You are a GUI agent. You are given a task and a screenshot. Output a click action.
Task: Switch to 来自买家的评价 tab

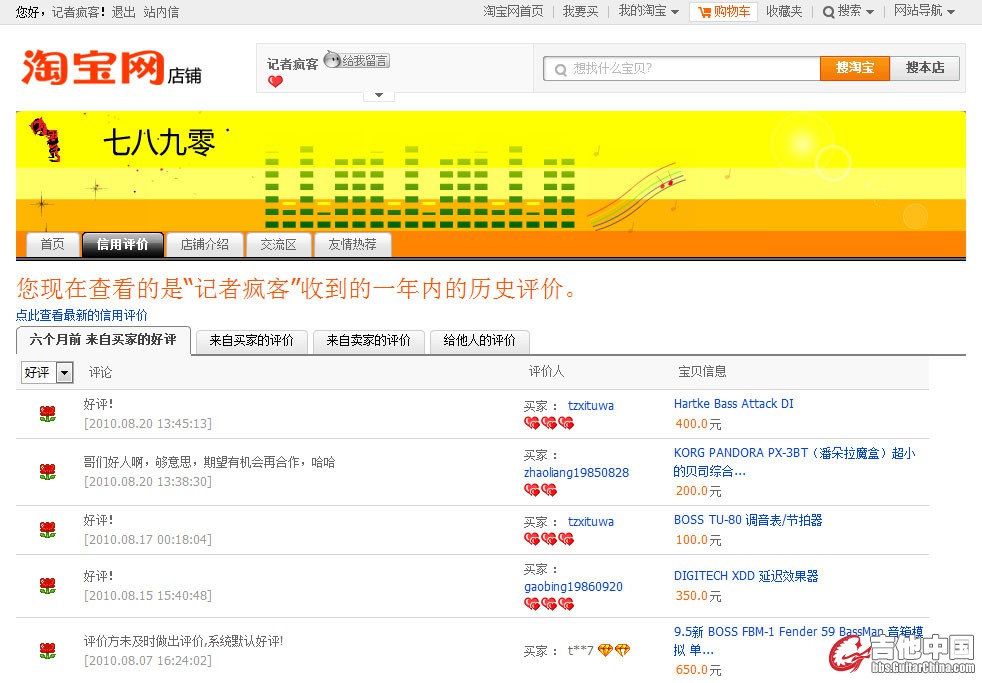point(252,341)
